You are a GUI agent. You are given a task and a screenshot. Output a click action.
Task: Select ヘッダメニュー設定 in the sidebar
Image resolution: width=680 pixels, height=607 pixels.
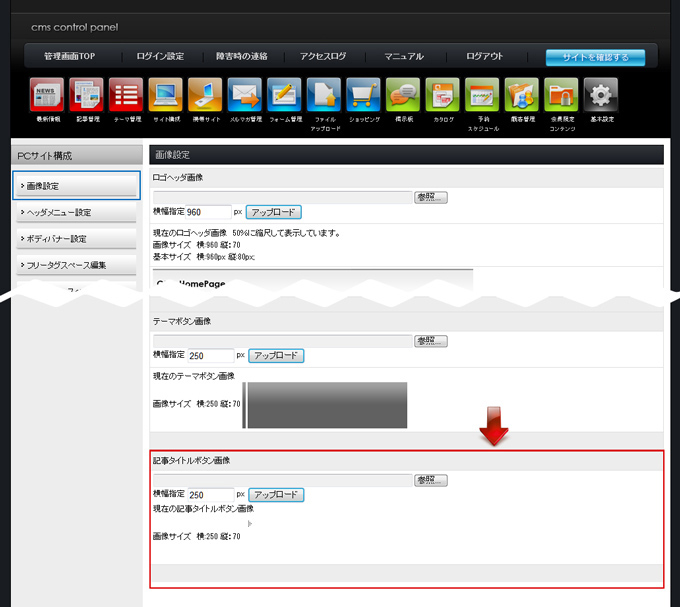(76, 212)
